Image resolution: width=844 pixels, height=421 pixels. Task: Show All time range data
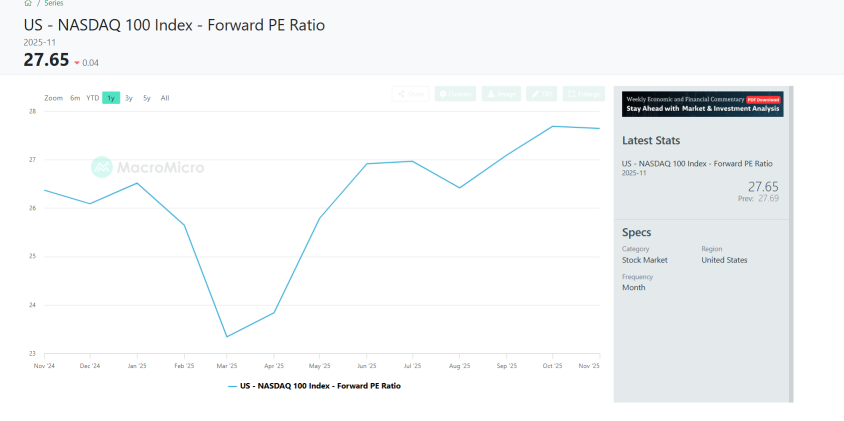(x=165, y=98)
